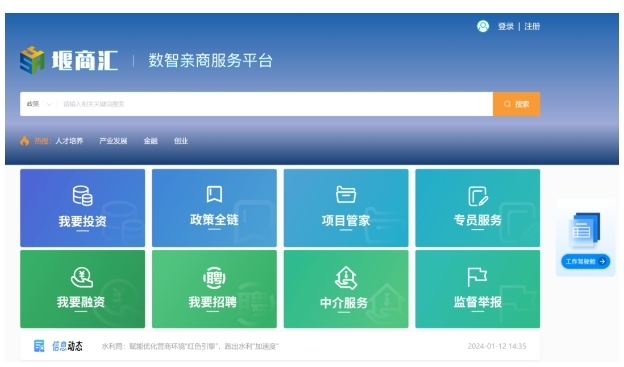Open the 水利局 news headline in 信息动态
This screenshot has width=624, height=367.
point(190,346)
